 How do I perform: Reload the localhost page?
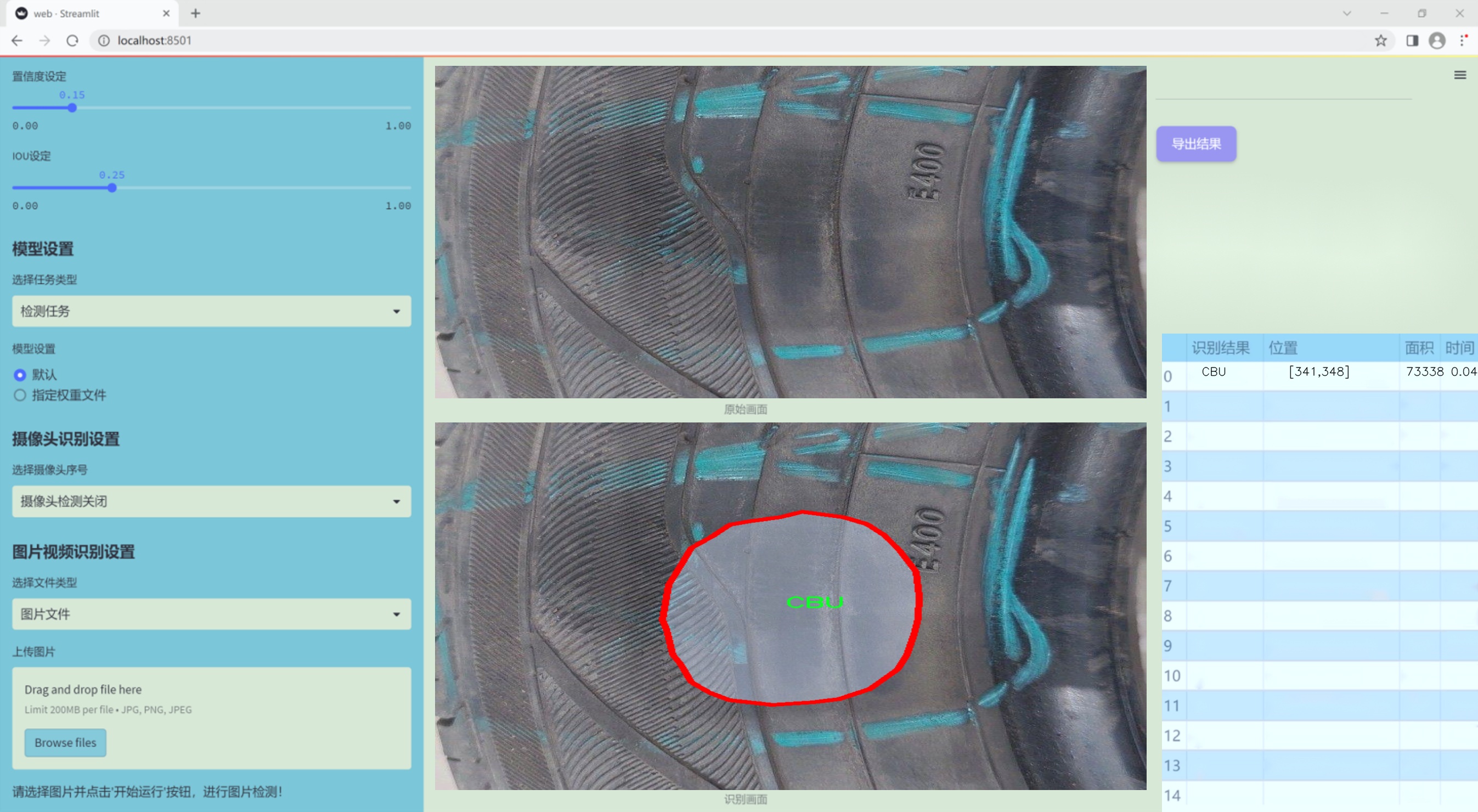tap(72, 41)
